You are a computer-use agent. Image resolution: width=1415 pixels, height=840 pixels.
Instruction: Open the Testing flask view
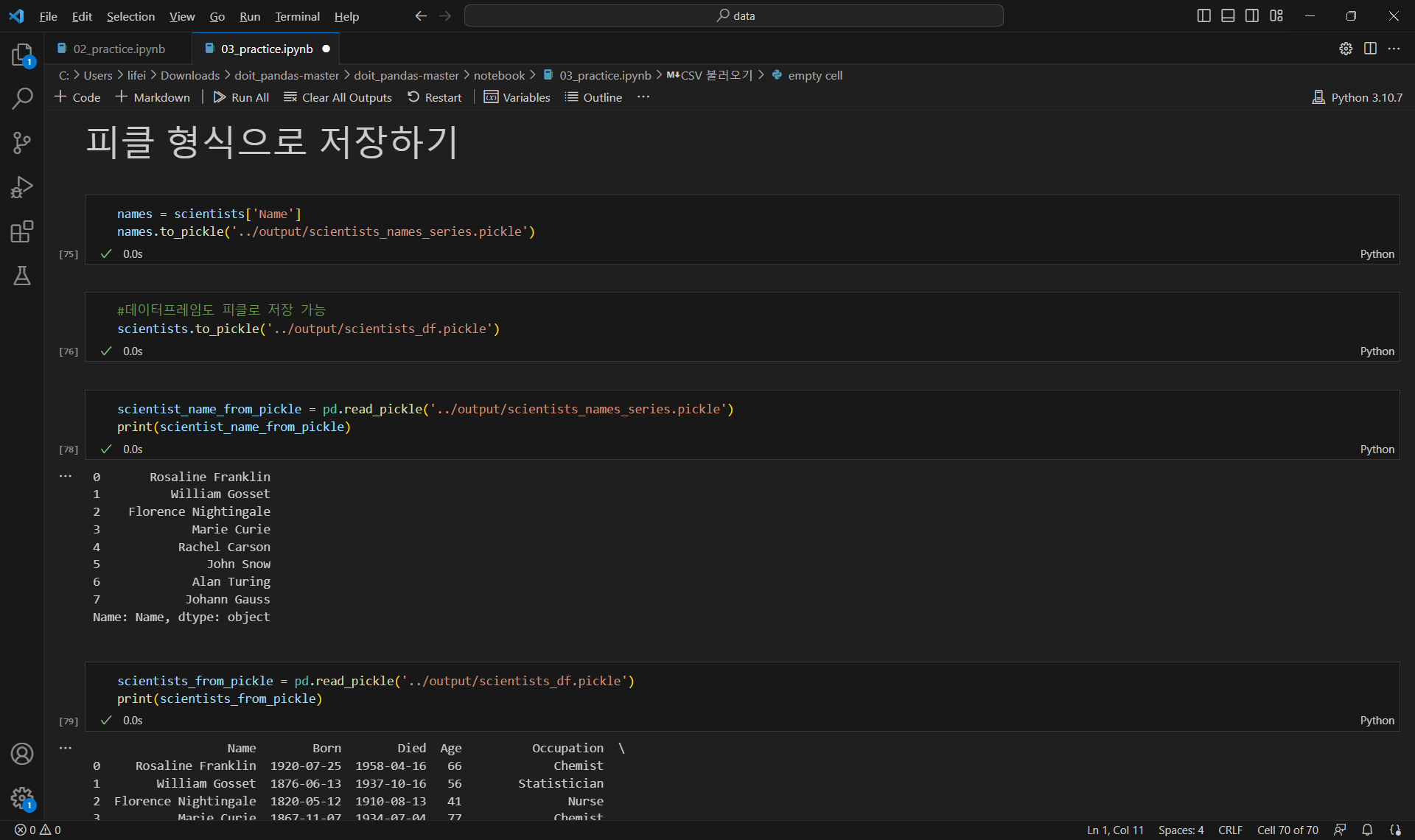pyautogui.click(x=22, y=276)
